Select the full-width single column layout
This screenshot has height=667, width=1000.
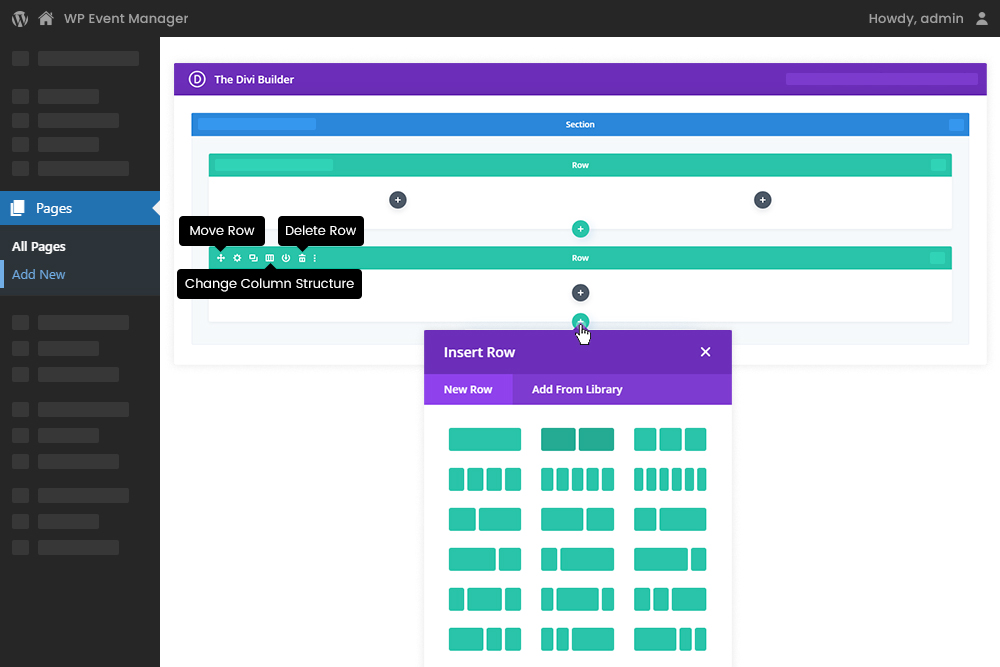[485, 439]
